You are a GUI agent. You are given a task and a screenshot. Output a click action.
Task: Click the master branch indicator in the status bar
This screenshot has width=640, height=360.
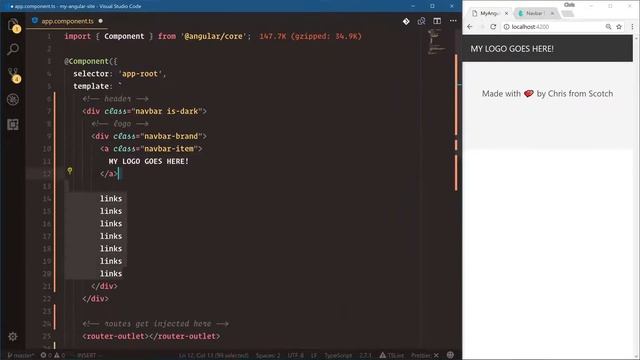21,356
